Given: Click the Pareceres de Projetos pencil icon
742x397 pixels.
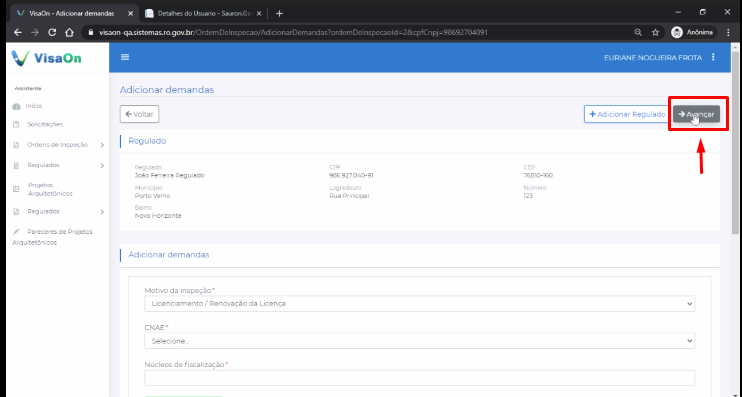Looking at the screenshot, I should (x=17, y=232).
